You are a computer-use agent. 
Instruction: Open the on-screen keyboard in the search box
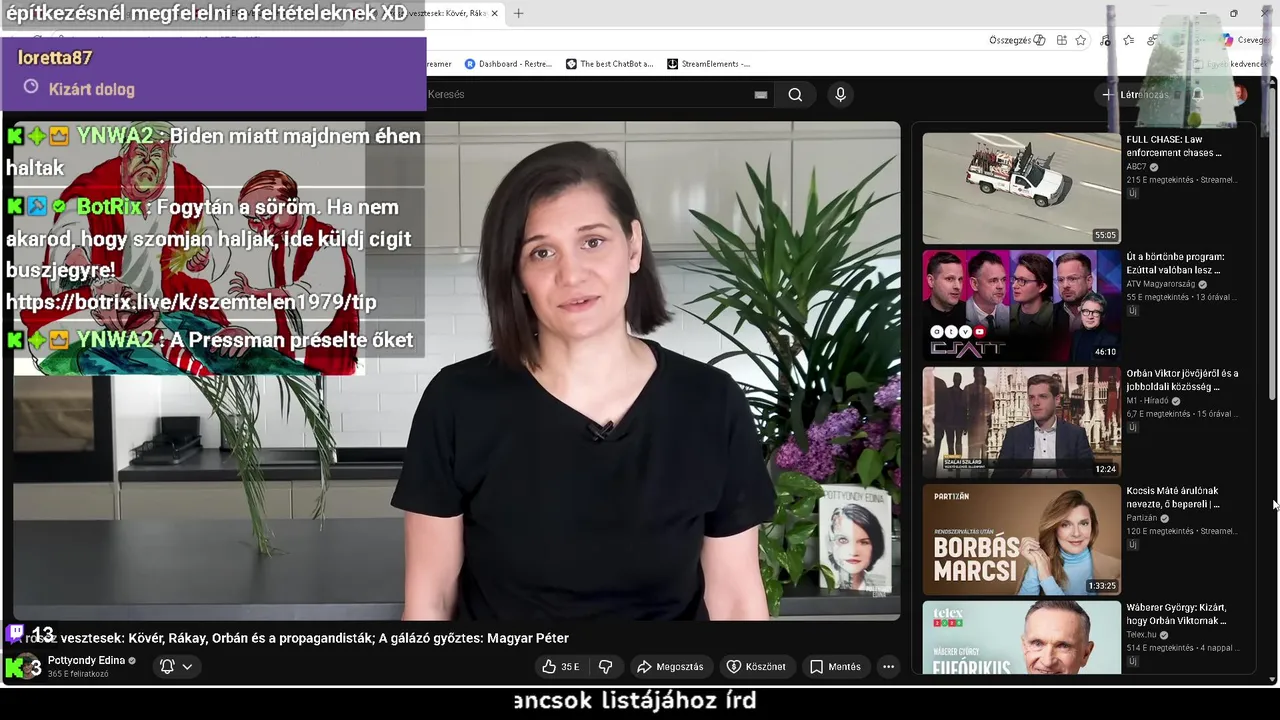pyautogui.click(x=761, y=94)
